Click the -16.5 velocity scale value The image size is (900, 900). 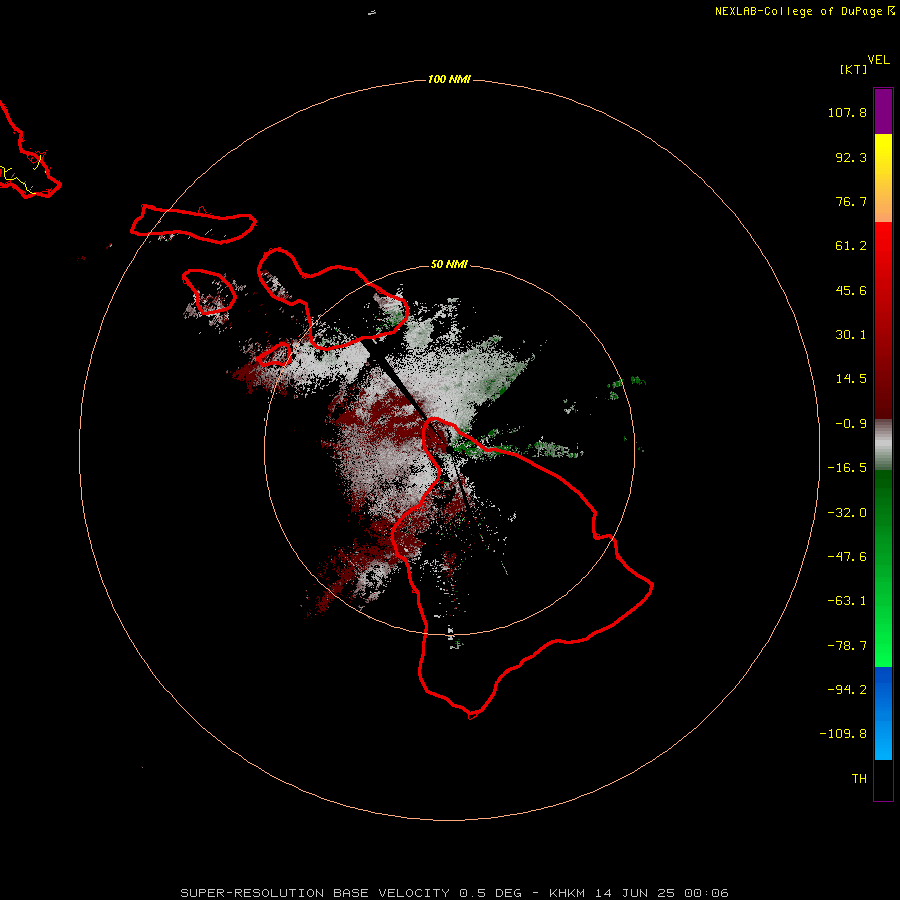847,468
